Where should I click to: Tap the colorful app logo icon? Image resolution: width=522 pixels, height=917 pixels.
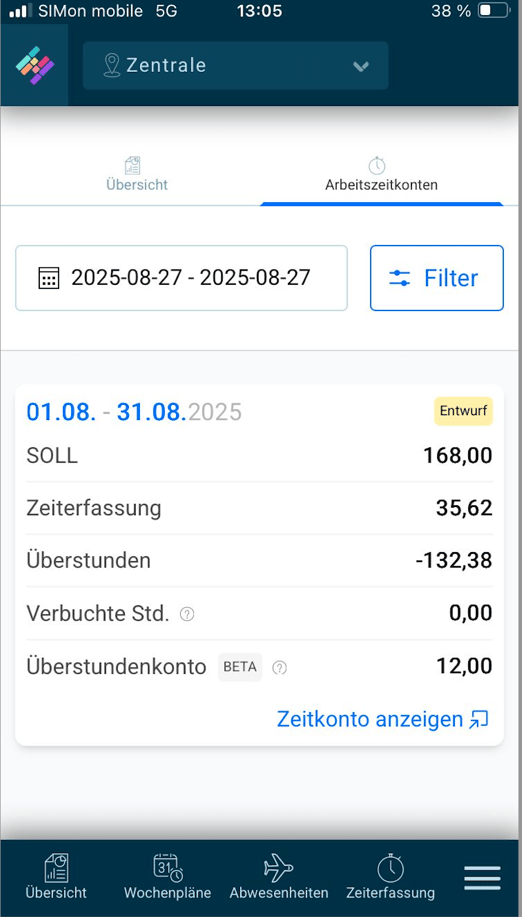point(34,65)
